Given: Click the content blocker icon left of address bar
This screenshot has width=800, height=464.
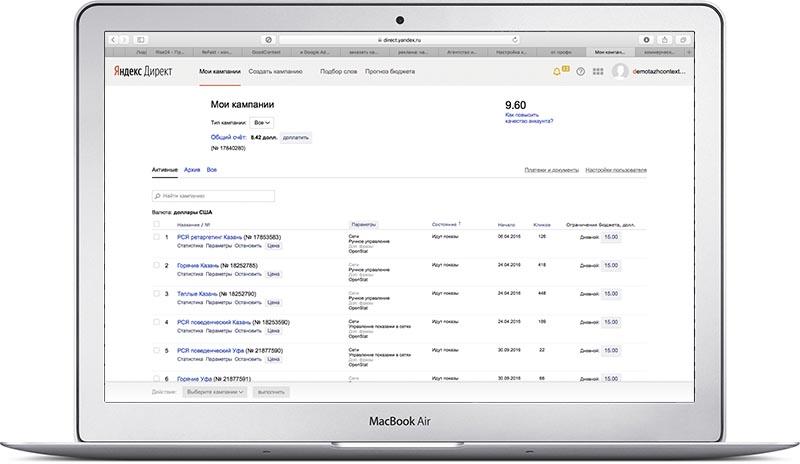Looking at the screenshot, I should point(268,40).
